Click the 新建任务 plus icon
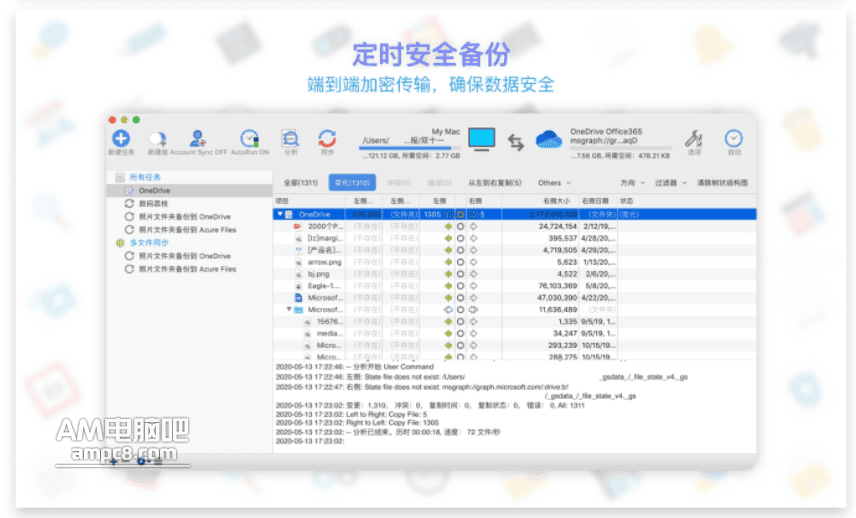This screenshot has width=856, height=518. [x=121, y=138]
